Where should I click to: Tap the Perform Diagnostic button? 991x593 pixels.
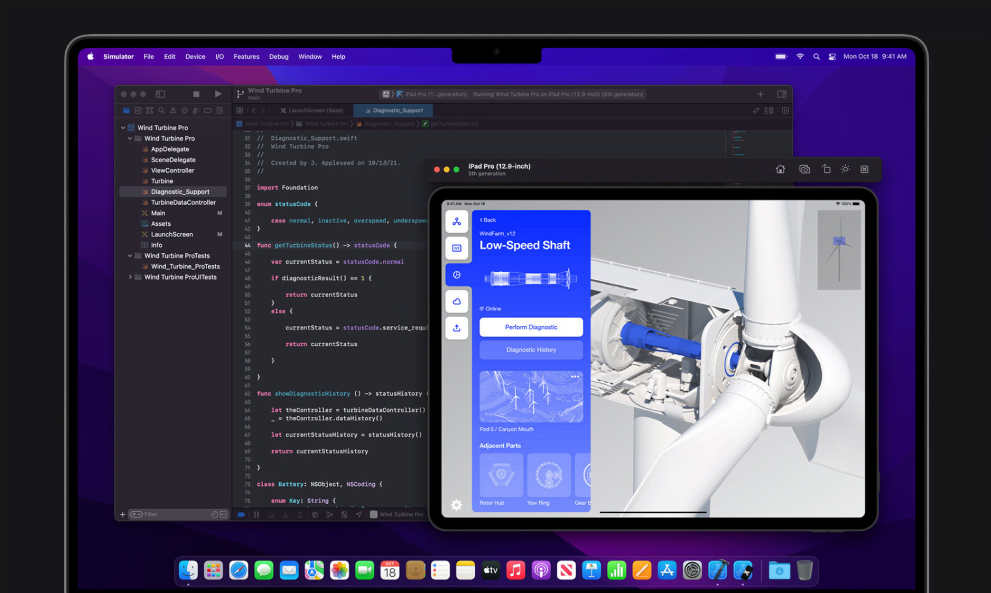531,327
